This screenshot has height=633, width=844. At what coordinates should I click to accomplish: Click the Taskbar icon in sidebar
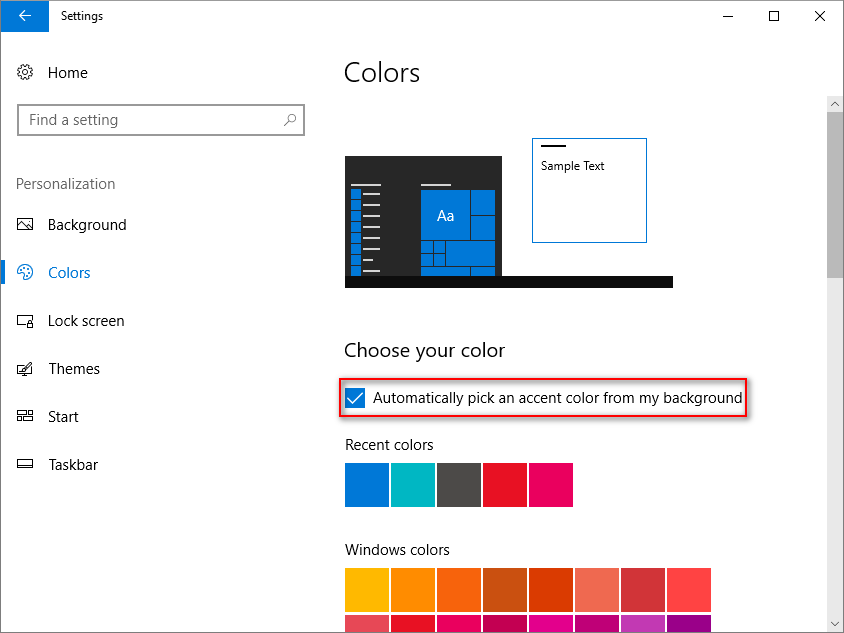(26, 465)
